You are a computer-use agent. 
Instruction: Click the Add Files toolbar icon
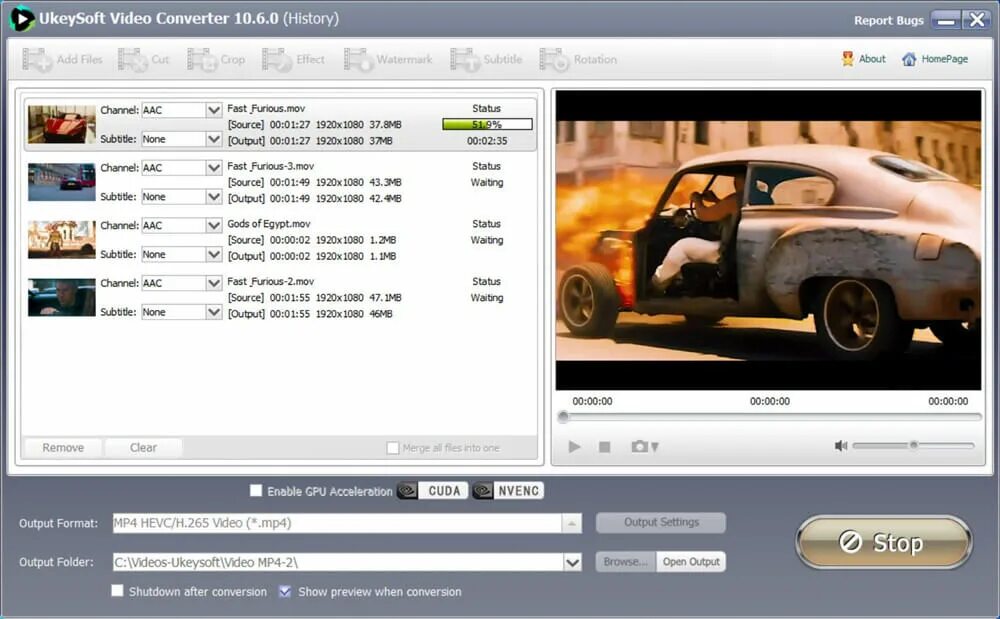37,59
